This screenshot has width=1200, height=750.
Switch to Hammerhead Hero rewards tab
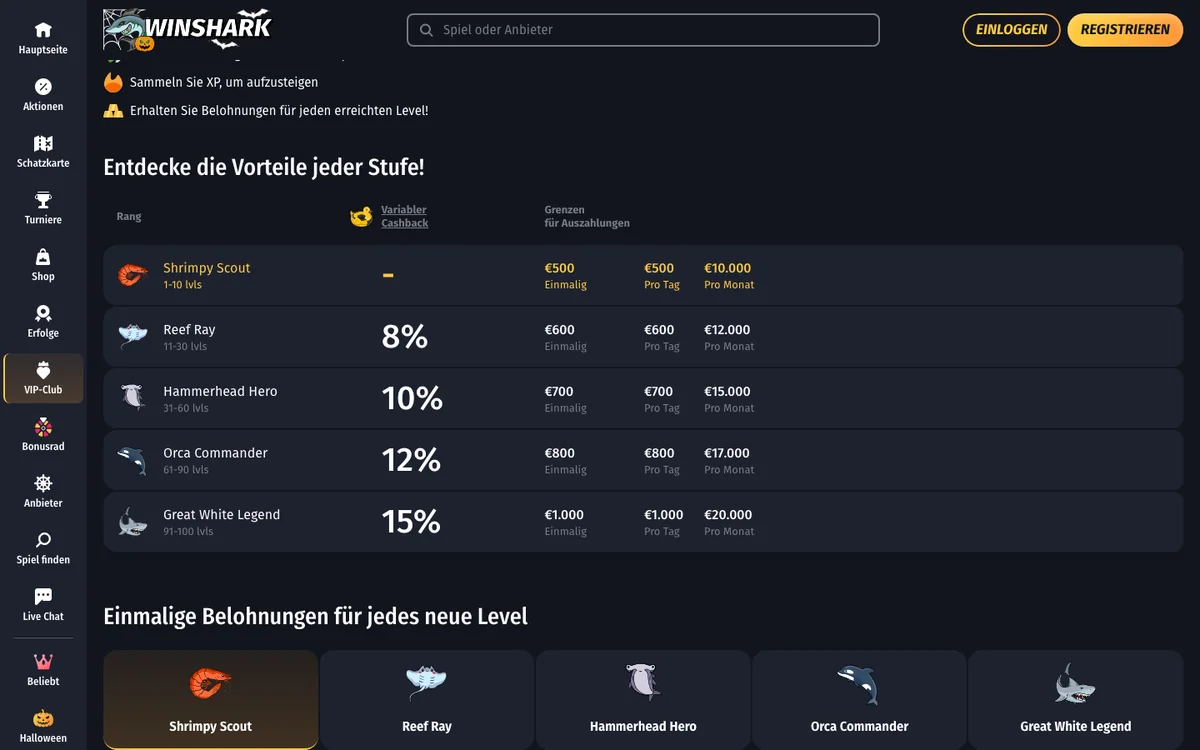[643, 700]
